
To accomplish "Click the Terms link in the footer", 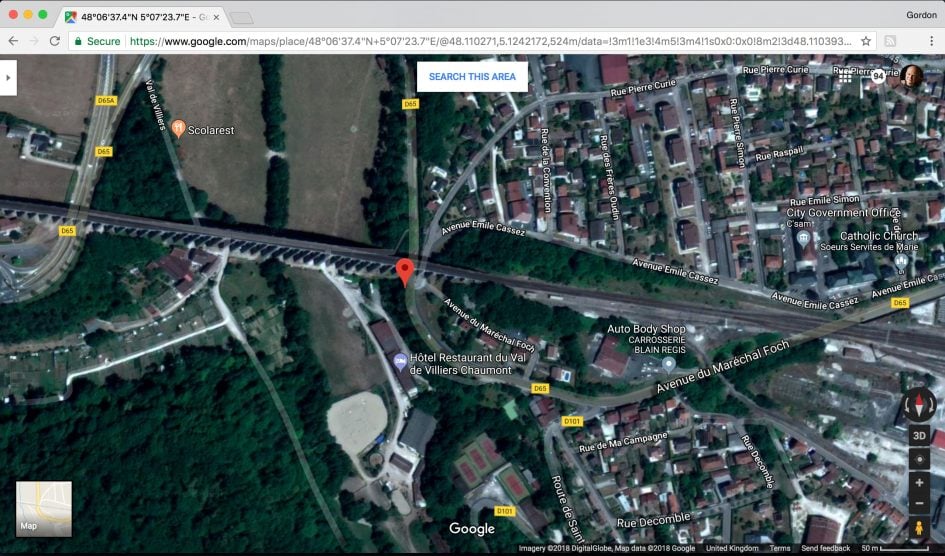I will tap(780, 548).
